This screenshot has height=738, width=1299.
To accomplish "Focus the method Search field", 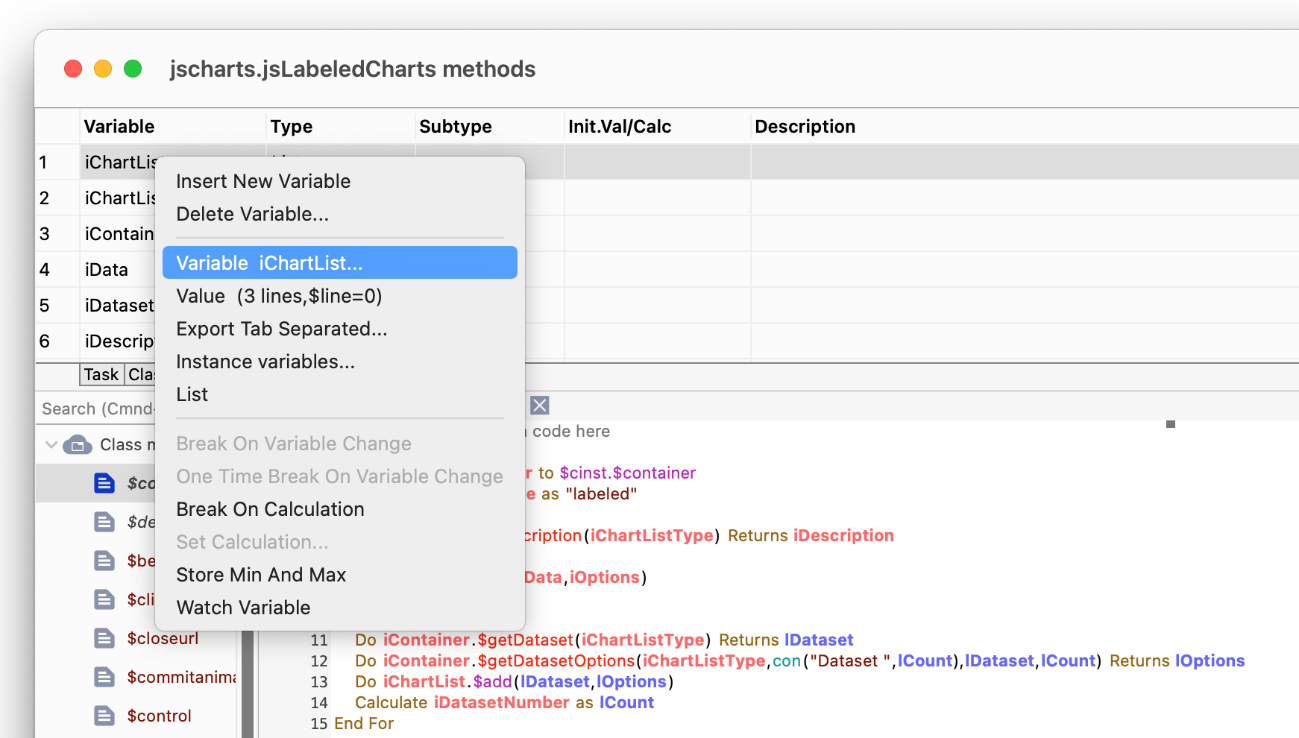I will point(97,408).
